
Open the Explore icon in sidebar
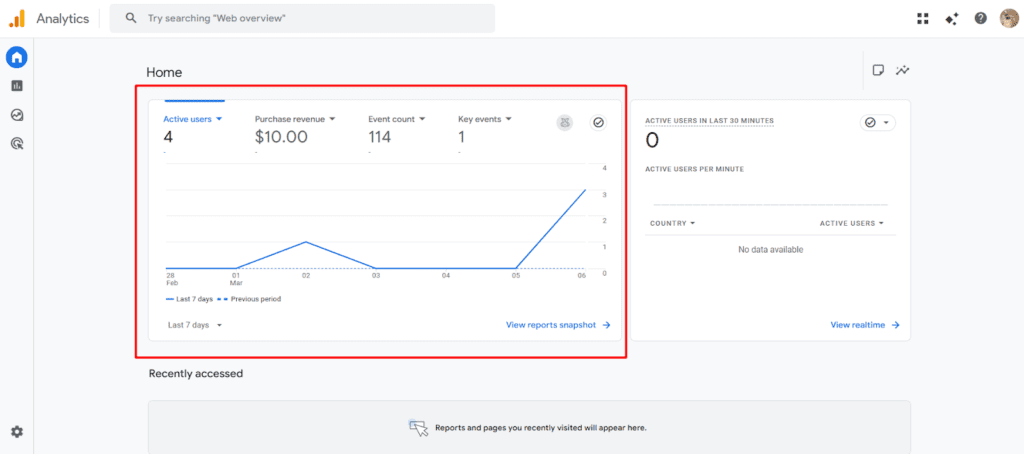(x=17, y=115)
